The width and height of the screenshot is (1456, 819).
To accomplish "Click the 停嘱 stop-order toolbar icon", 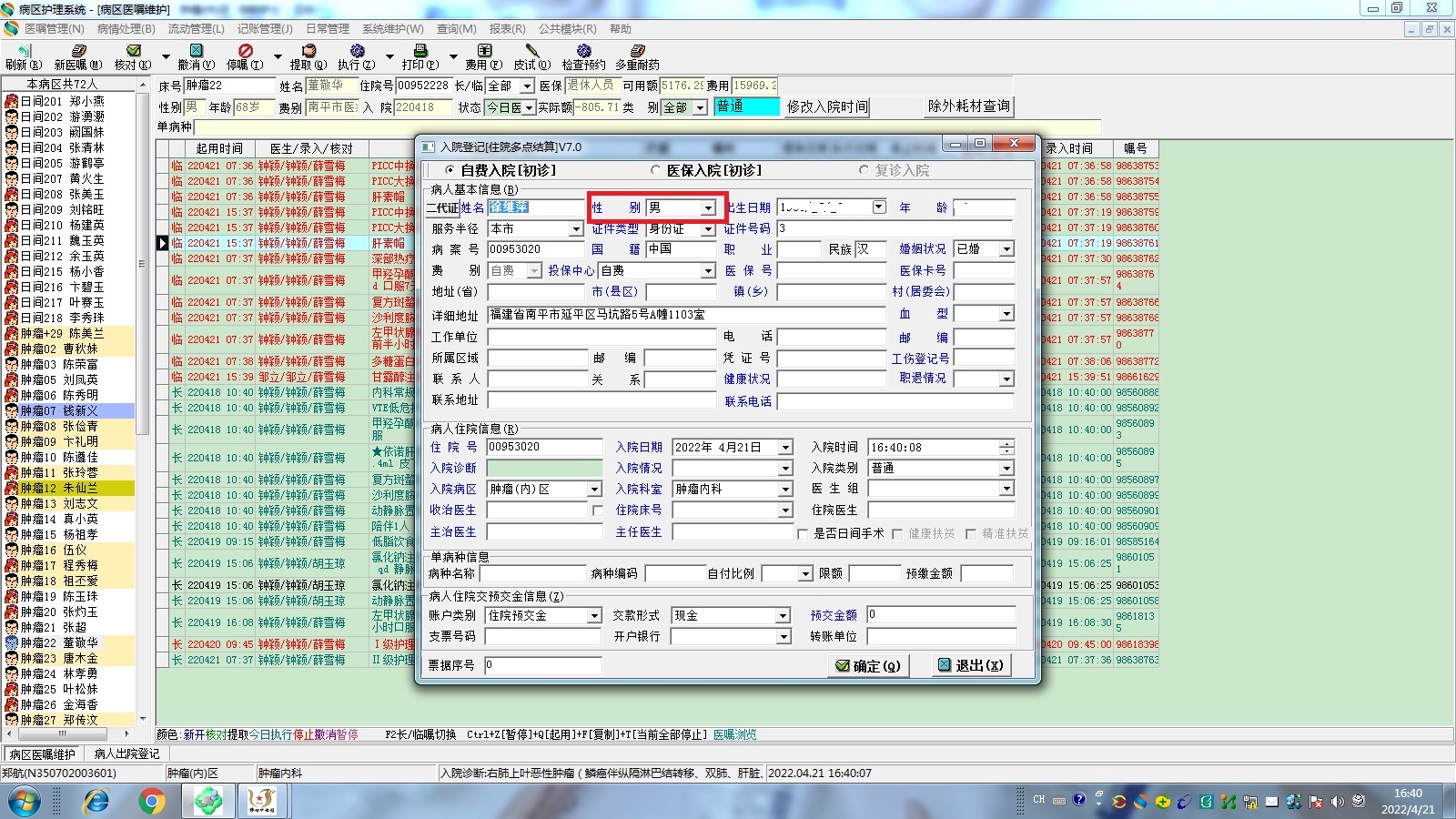I will coord(245,56).
